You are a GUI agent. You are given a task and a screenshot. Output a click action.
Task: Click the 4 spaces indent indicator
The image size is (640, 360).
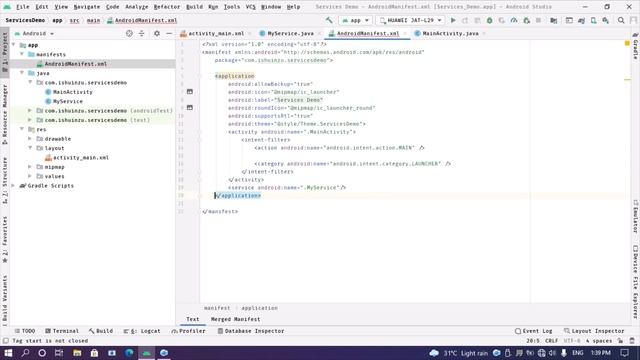599,341
